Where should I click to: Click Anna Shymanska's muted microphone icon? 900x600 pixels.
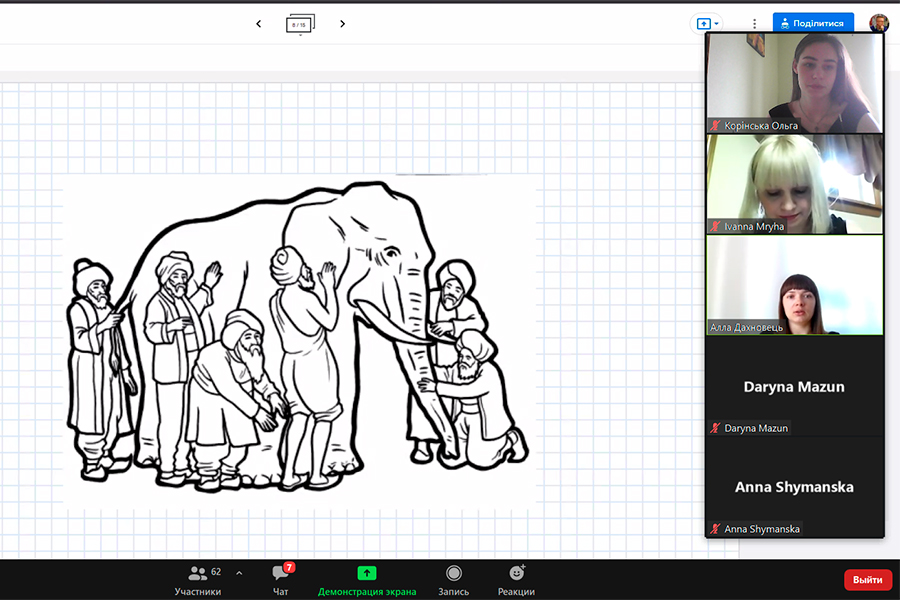tap(715, 529)
